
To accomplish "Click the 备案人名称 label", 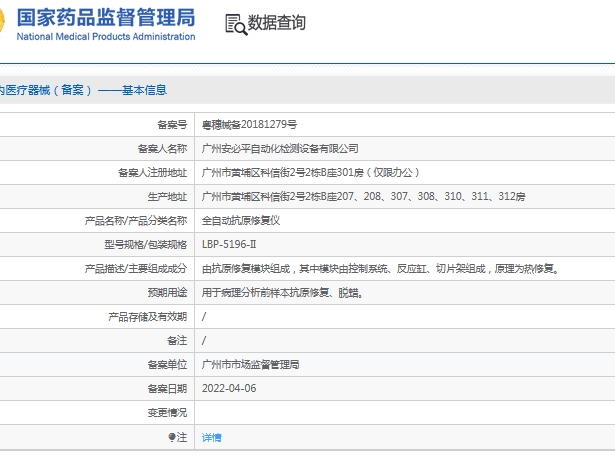I will pos(162,149).
